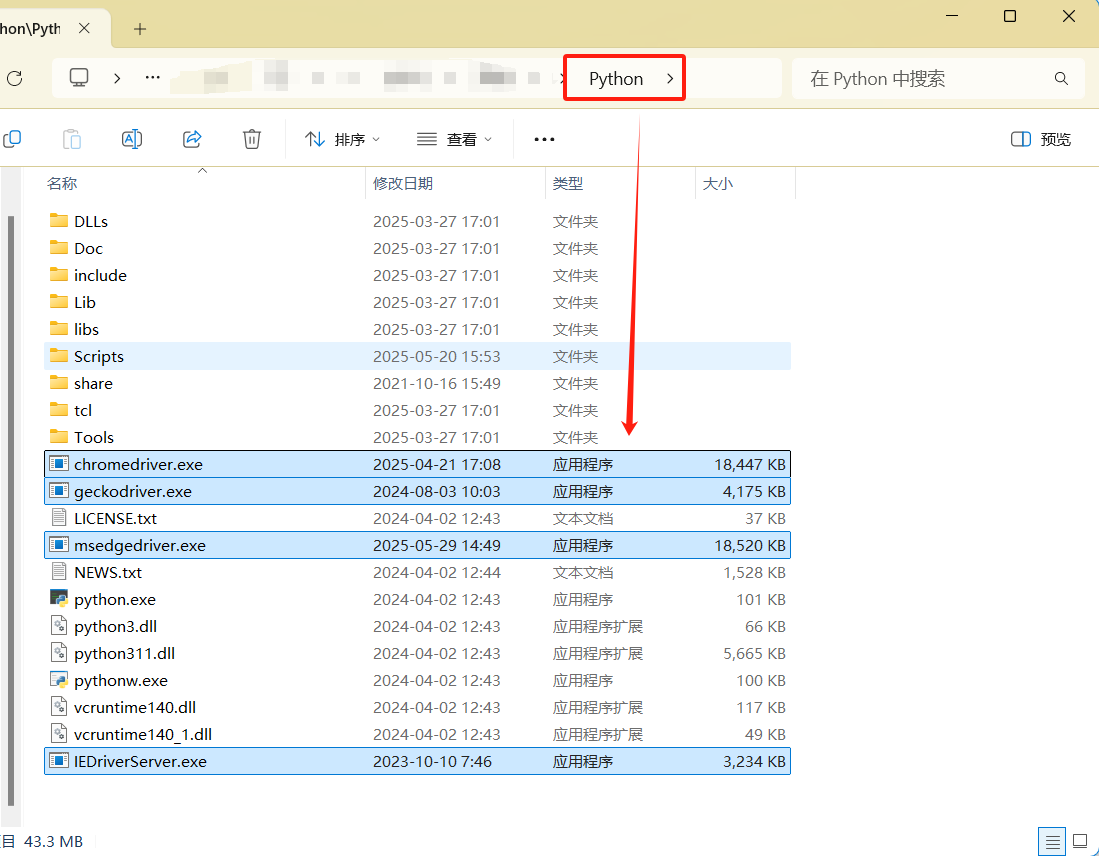The image size is (1099, 856).
Task: Click 文本文档 type of LICENSE.txt
Action: (583, 518)
